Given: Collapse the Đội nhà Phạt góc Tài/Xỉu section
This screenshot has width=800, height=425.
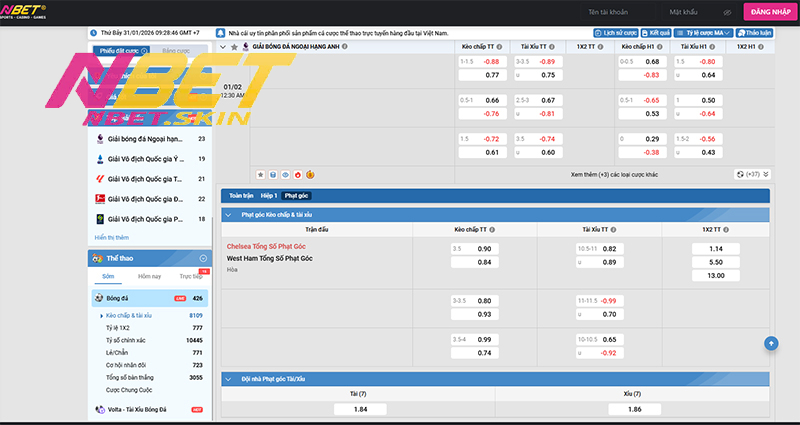Looking at the screenshot, I should click(x=228, y=379).
